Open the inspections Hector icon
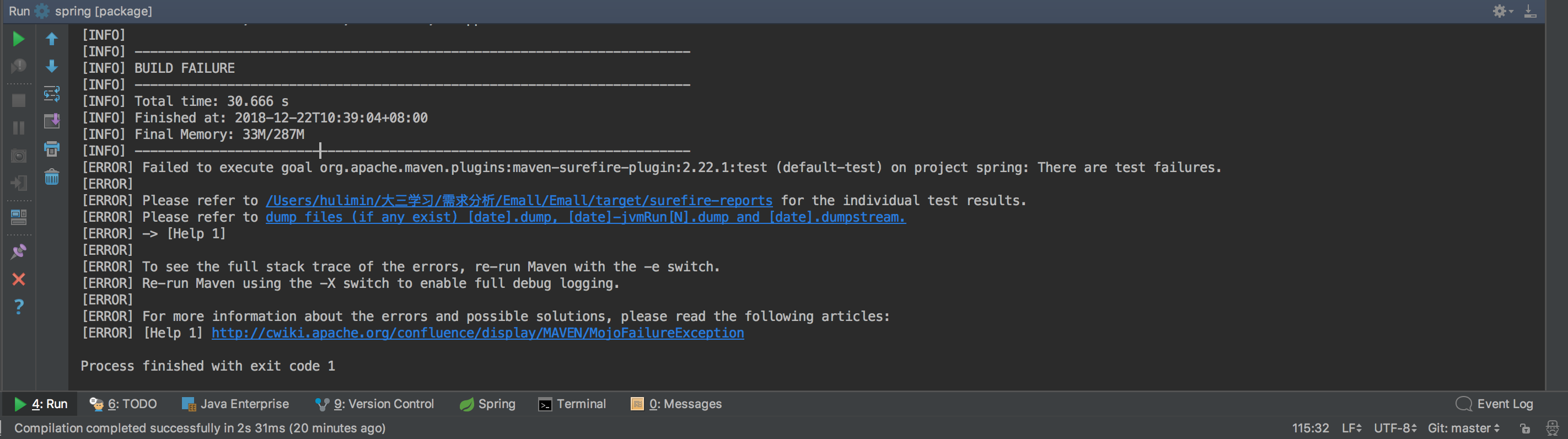Image resolution: width=1568 pixels, height=439 pixels. pos(1552,428)
